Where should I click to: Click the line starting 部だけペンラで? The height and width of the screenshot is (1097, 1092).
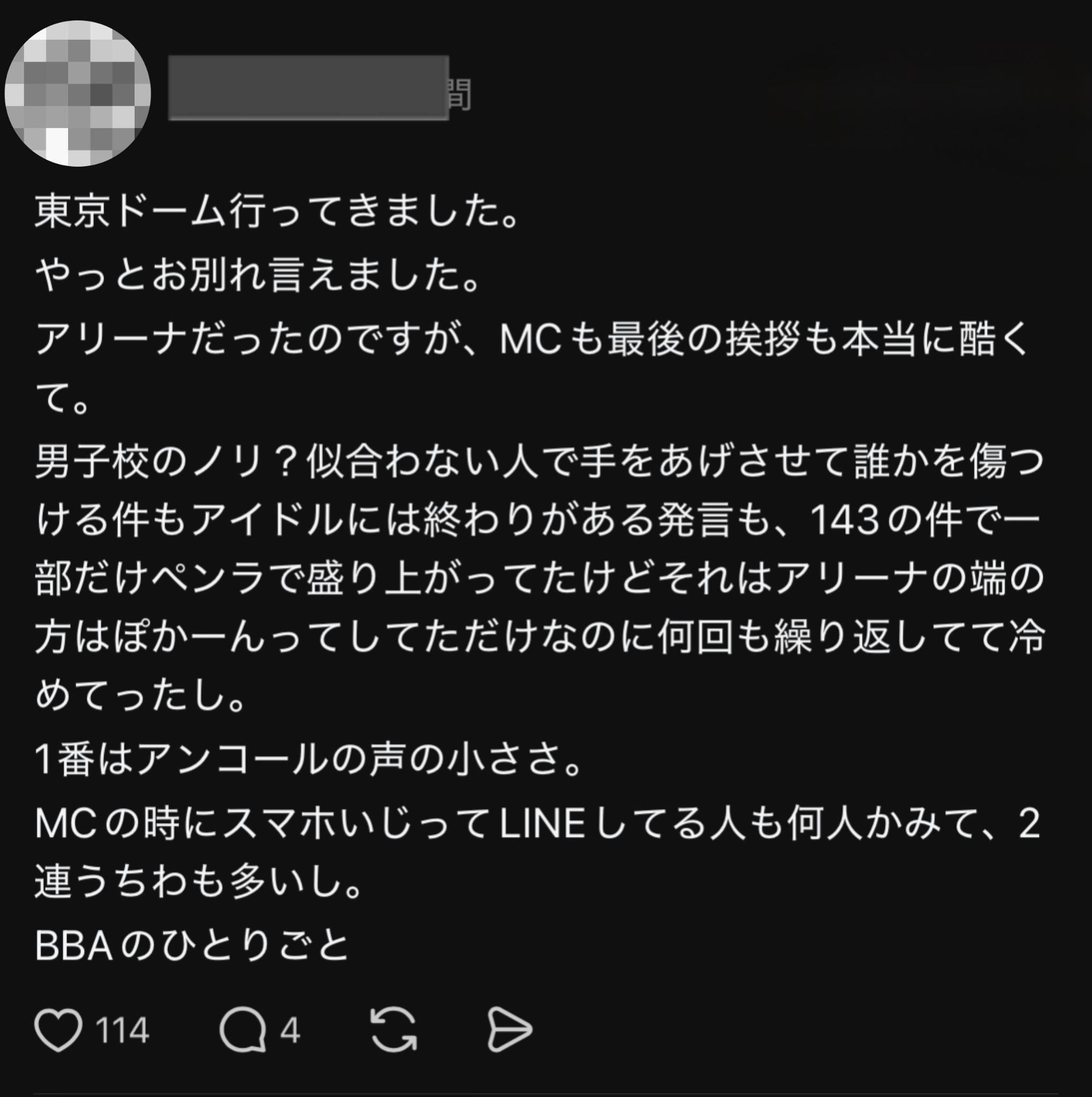pos(540,579)
